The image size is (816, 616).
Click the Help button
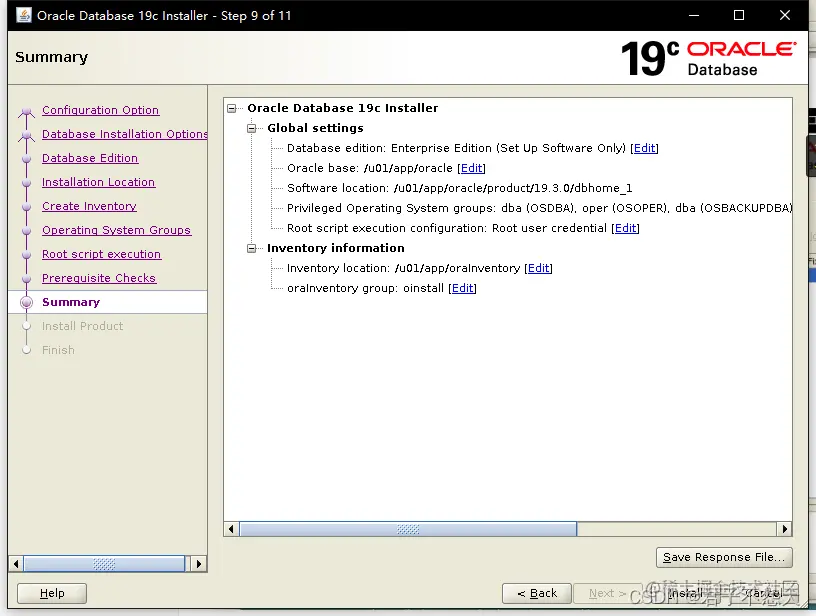pyautogui.click(x=52, y=593)
